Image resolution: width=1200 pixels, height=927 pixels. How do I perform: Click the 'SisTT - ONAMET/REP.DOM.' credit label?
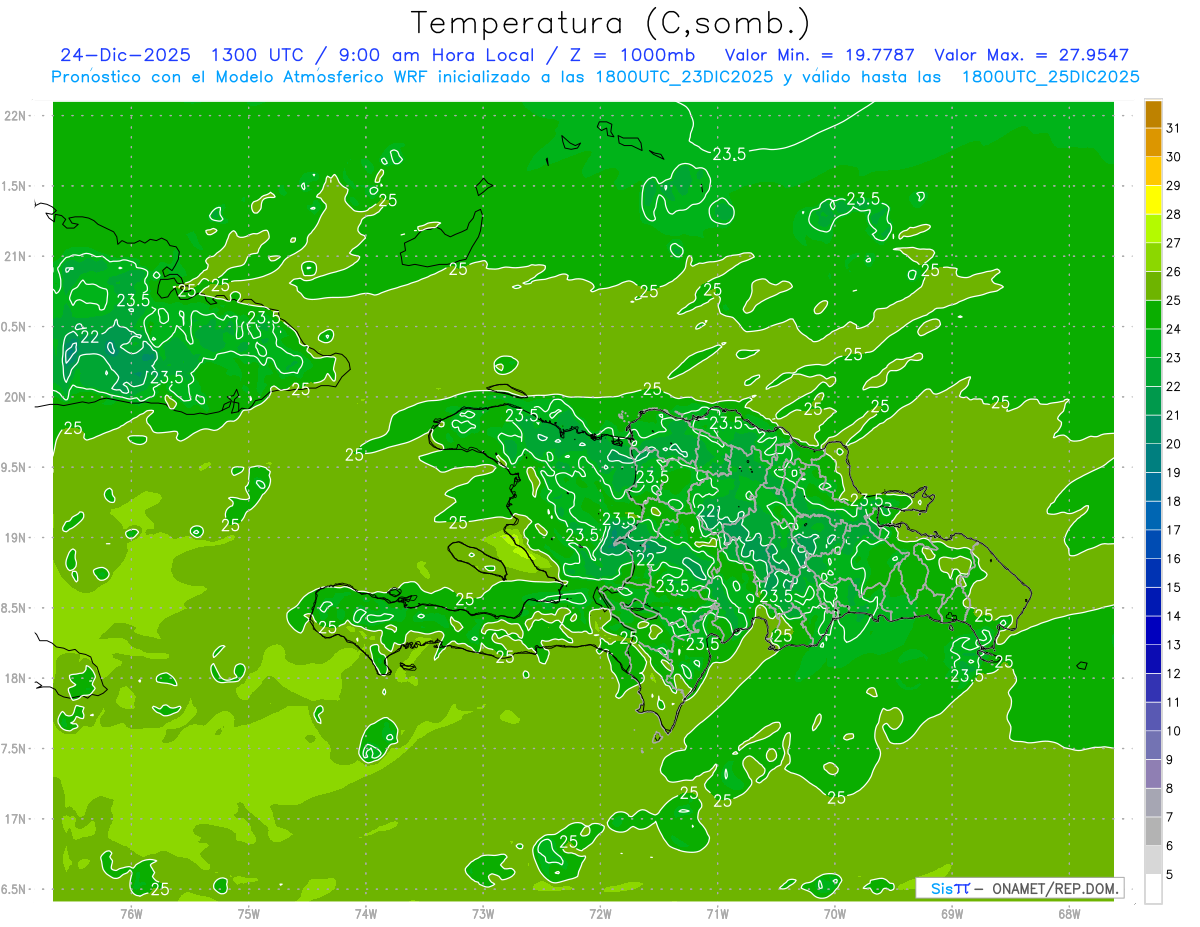(x=1020, y=888)
